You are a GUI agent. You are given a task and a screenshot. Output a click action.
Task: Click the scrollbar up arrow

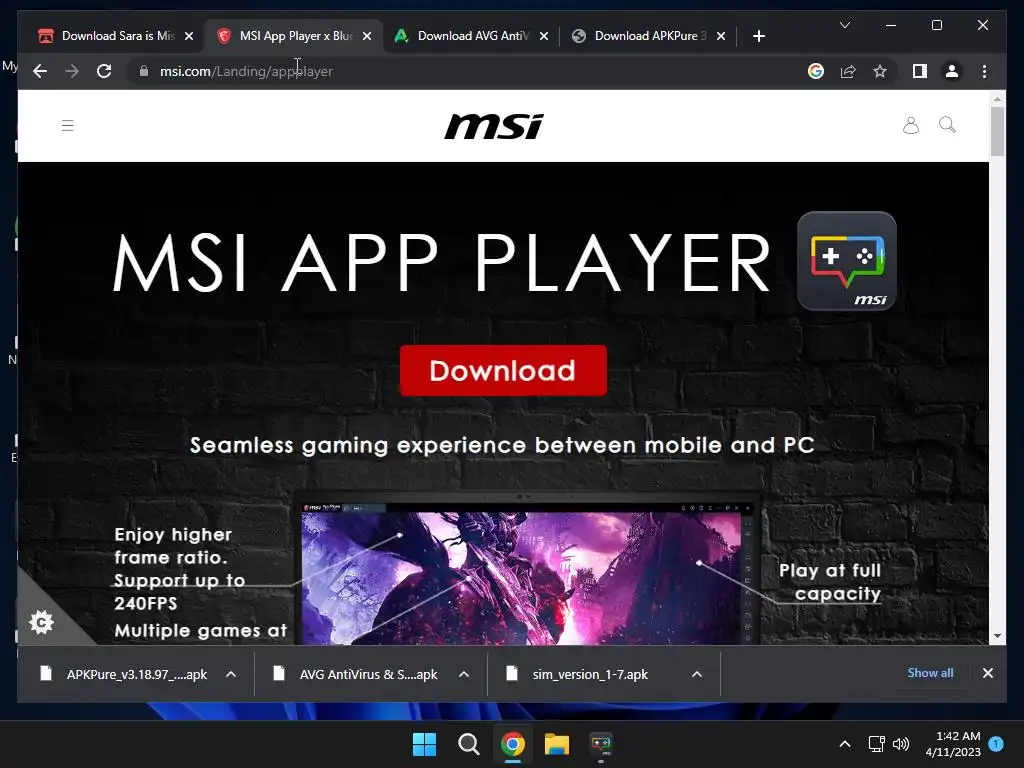click(x=997, y=99)
